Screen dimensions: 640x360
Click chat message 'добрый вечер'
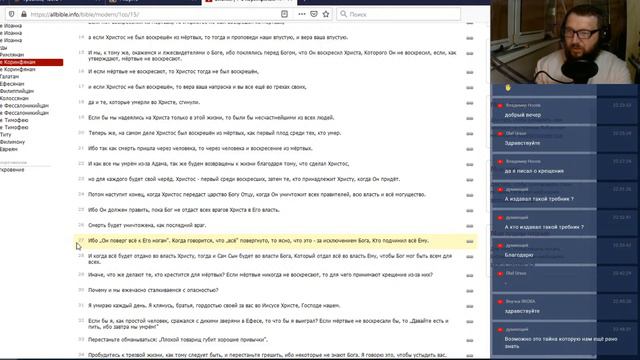[522, 115]
